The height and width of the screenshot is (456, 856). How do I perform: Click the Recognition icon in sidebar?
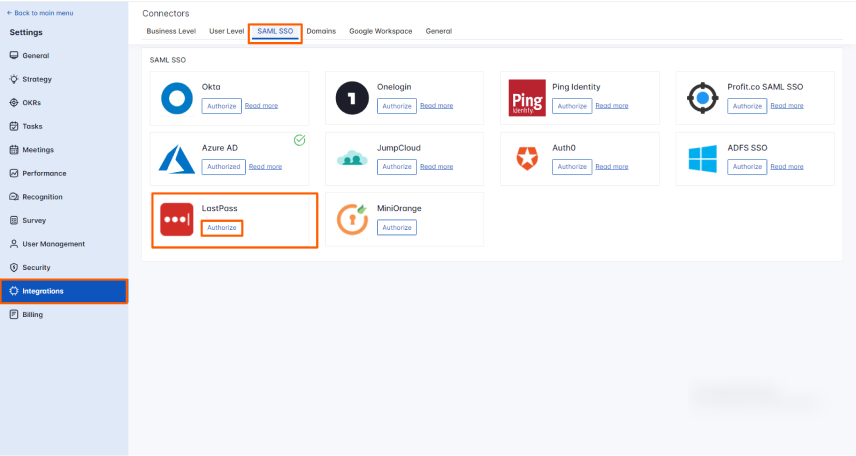point(14,196)
